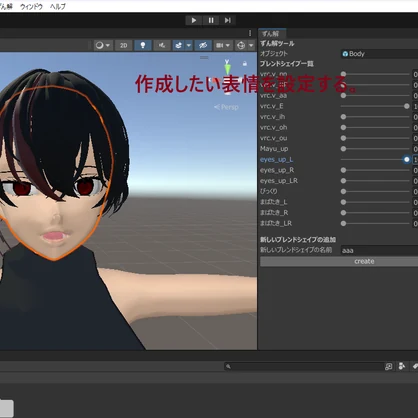
Task: Click the create button
Action: pyautogui.click(x=339, y=261)
